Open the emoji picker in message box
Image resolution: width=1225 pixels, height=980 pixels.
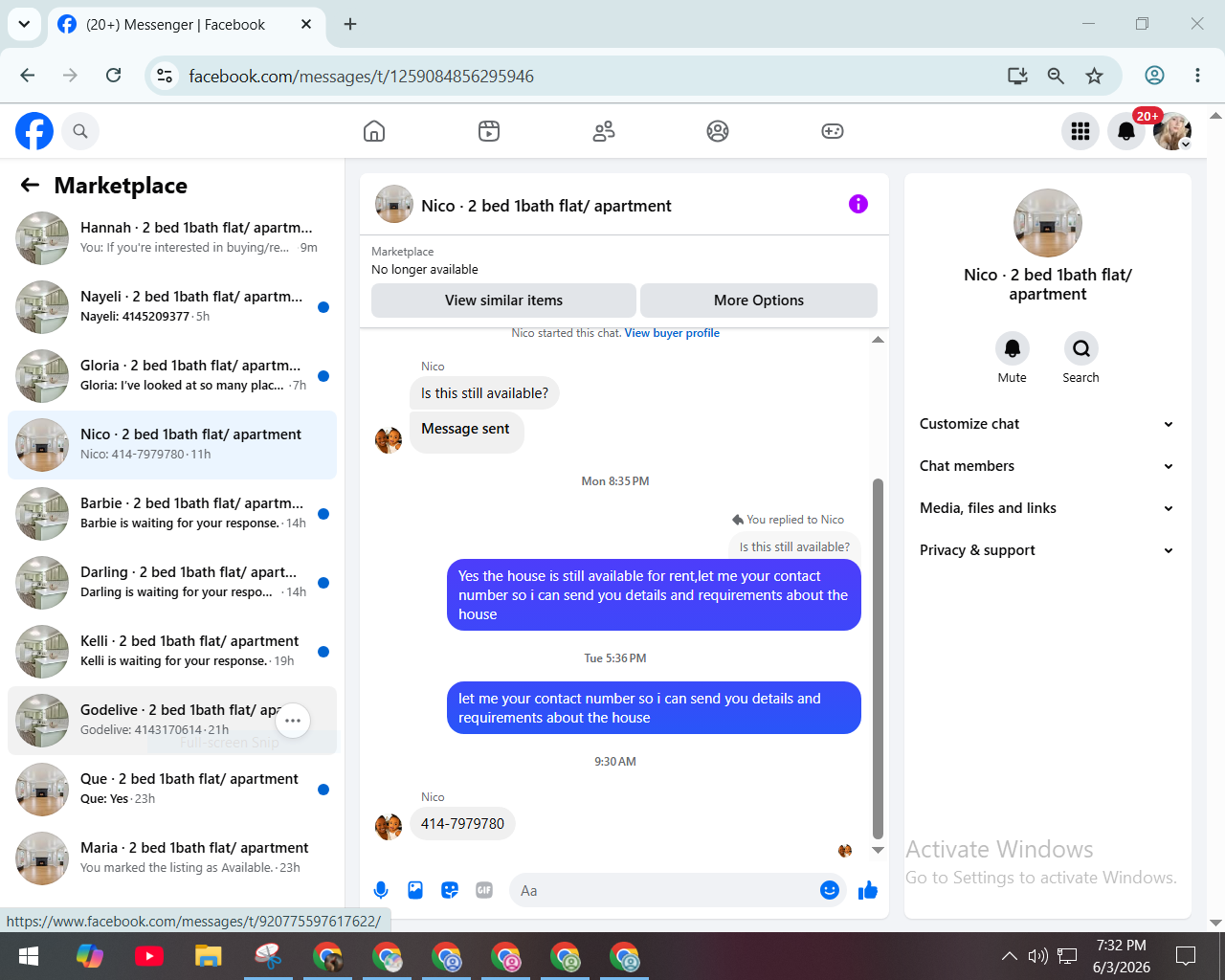830,891
